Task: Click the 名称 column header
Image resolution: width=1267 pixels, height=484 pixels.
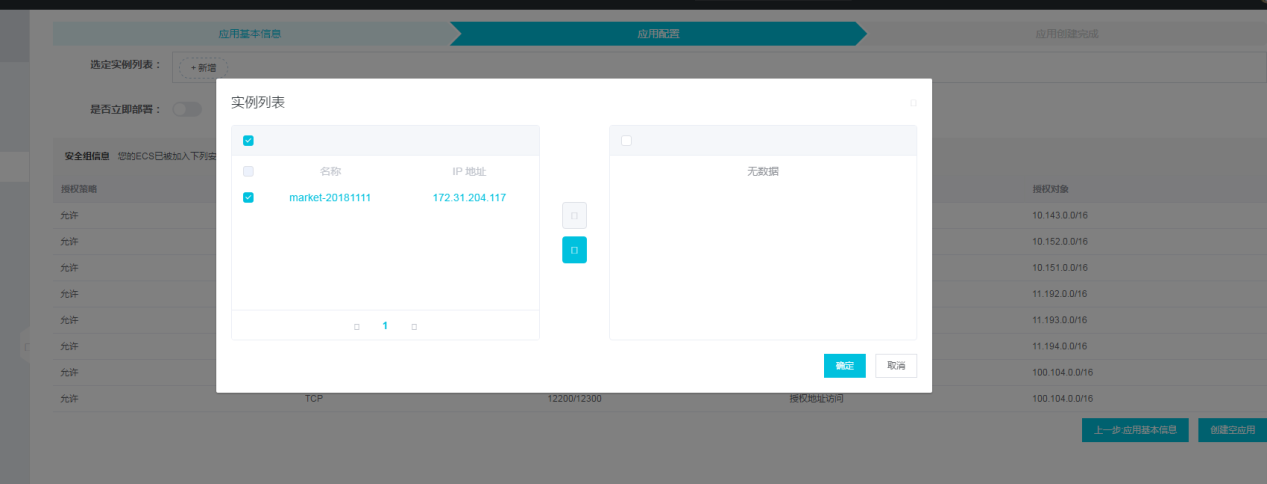Action: point(330,172)
